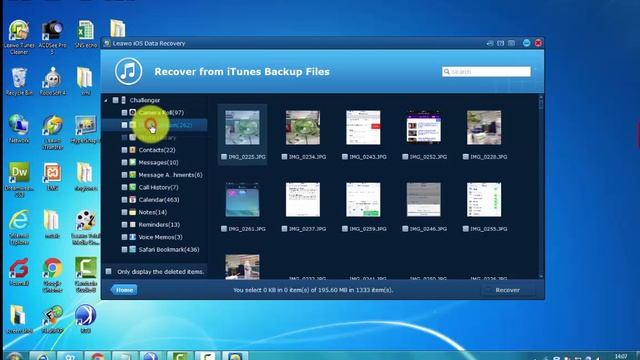This screenshot has width=640, height=360.
Task: Select Contacts(22) in the category tree
Action: (x=157, y=150)
